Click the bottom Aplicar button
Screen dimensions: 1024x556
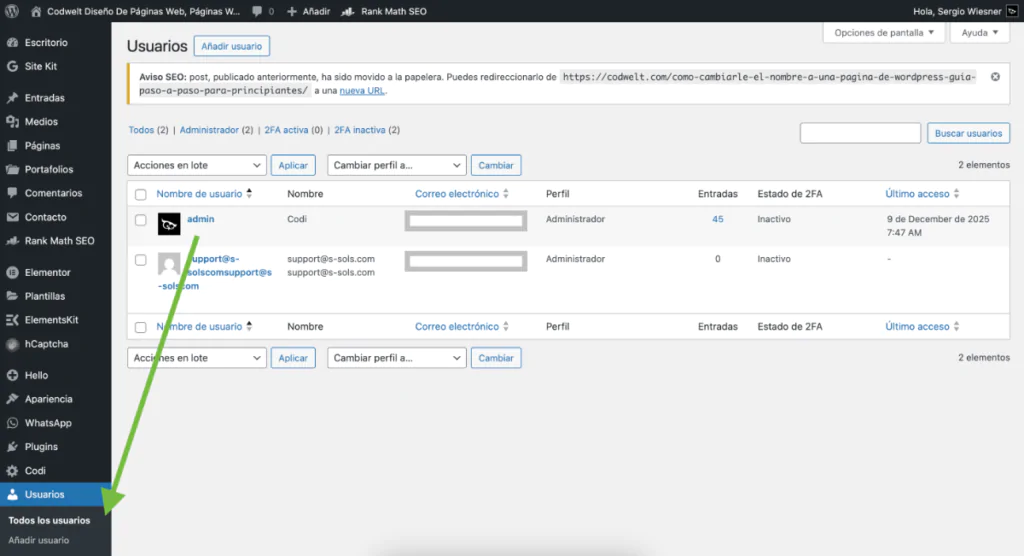[x=293, y=358]
